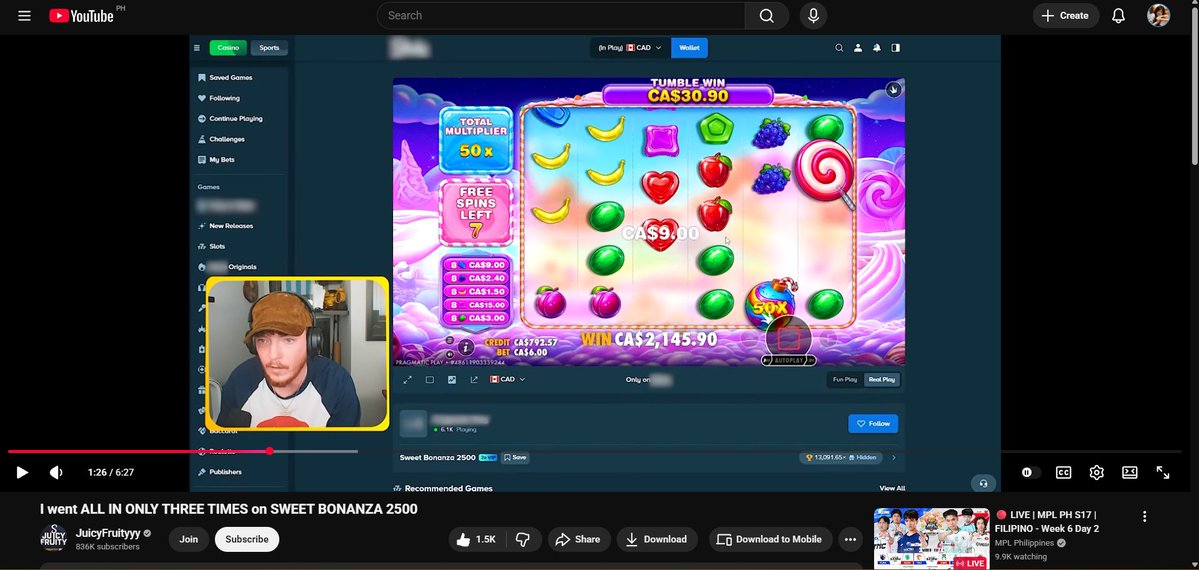The width and height of the screenshot is (1199, 570).
Task: Open casino profile user icon
Action: coord(858,47)
